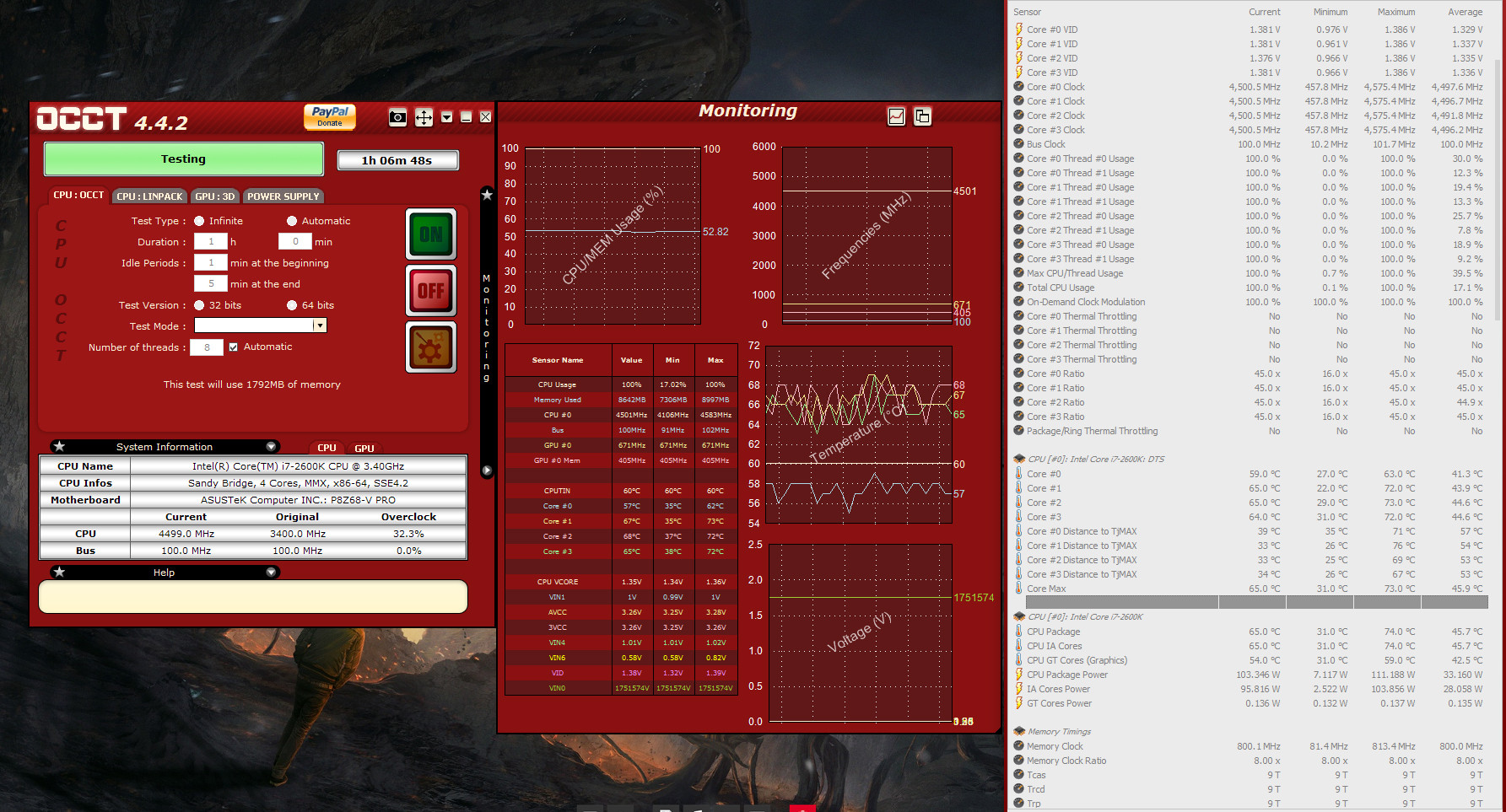Toggle graph view icon in Monitoring window
Screen dimensions: 1506x812
pos(897,116)
